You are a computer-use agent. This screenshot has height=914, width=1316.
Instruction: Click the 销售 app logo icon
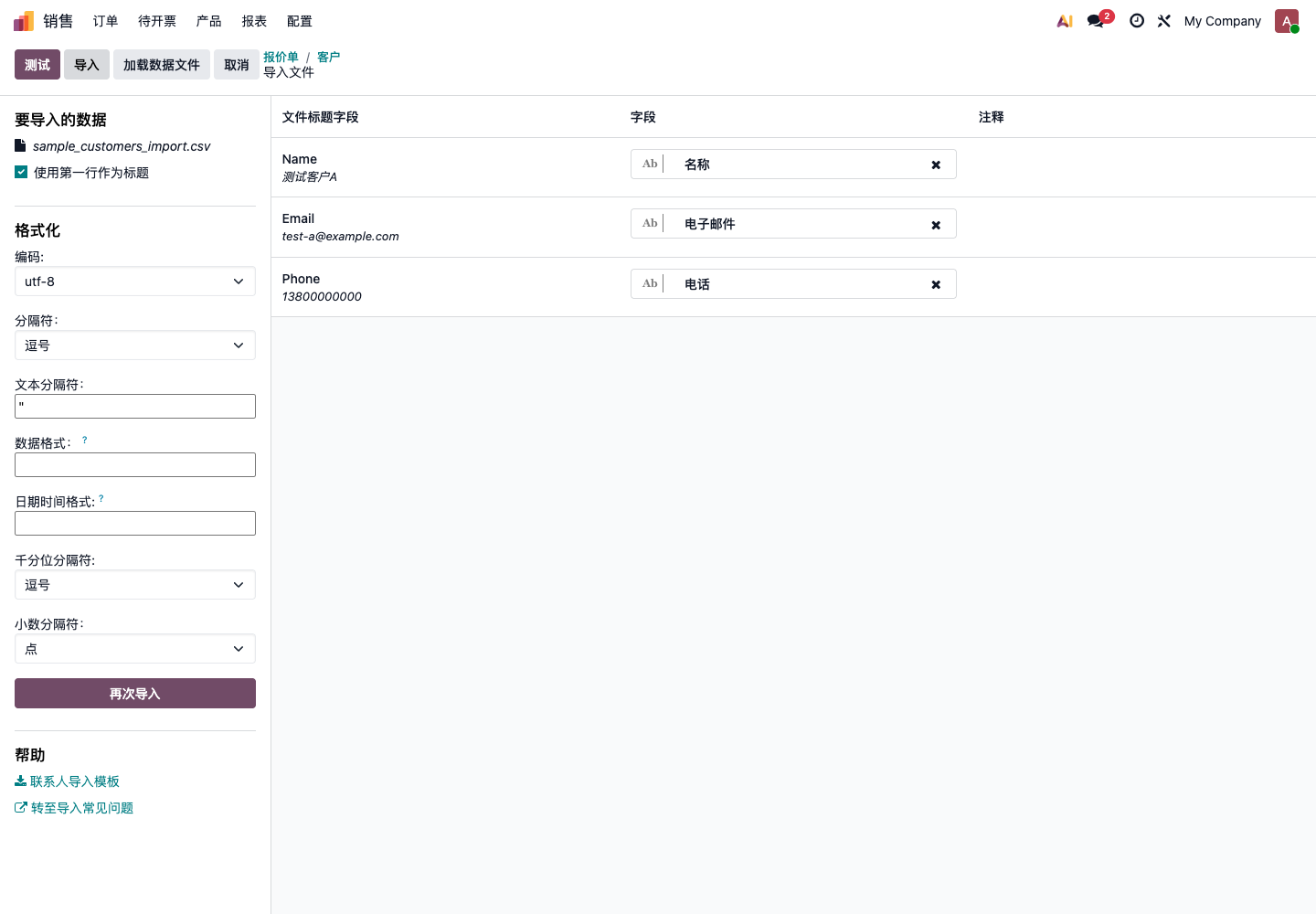[24, 21]
